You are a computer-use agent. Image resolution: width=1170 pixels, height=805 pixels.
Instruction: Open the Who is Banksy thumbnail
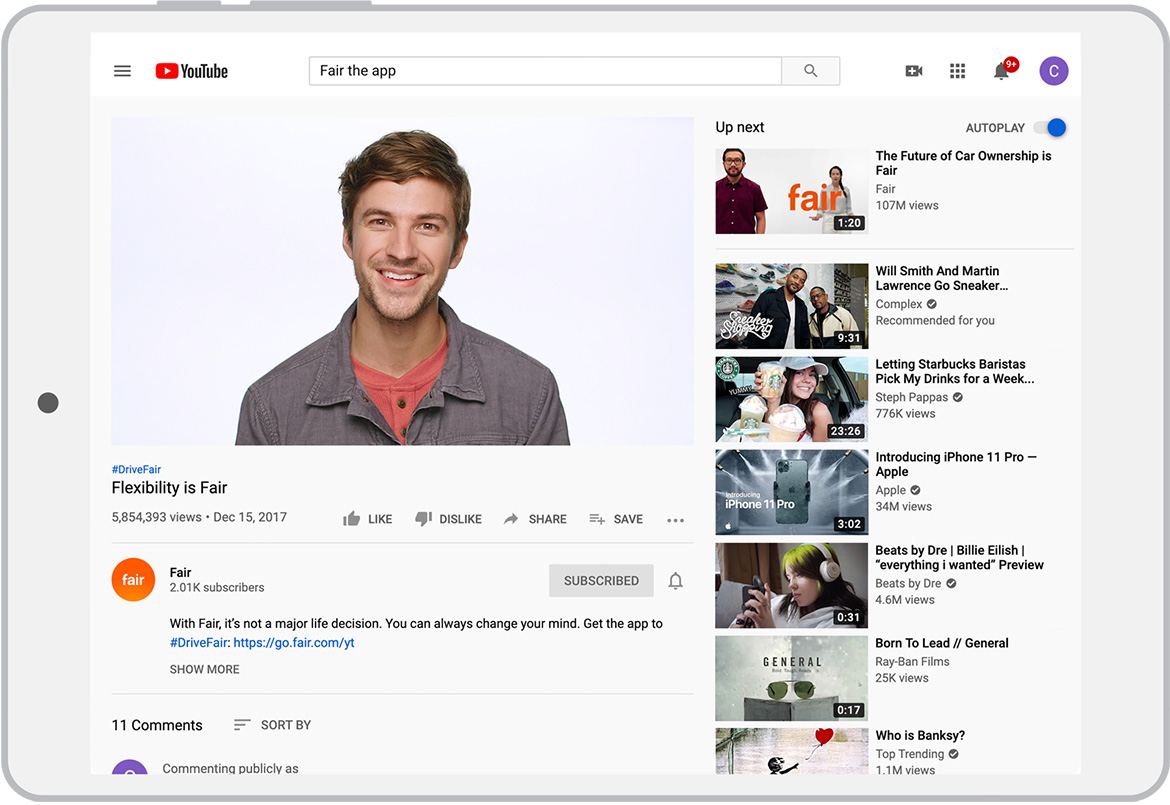(792, 751)
